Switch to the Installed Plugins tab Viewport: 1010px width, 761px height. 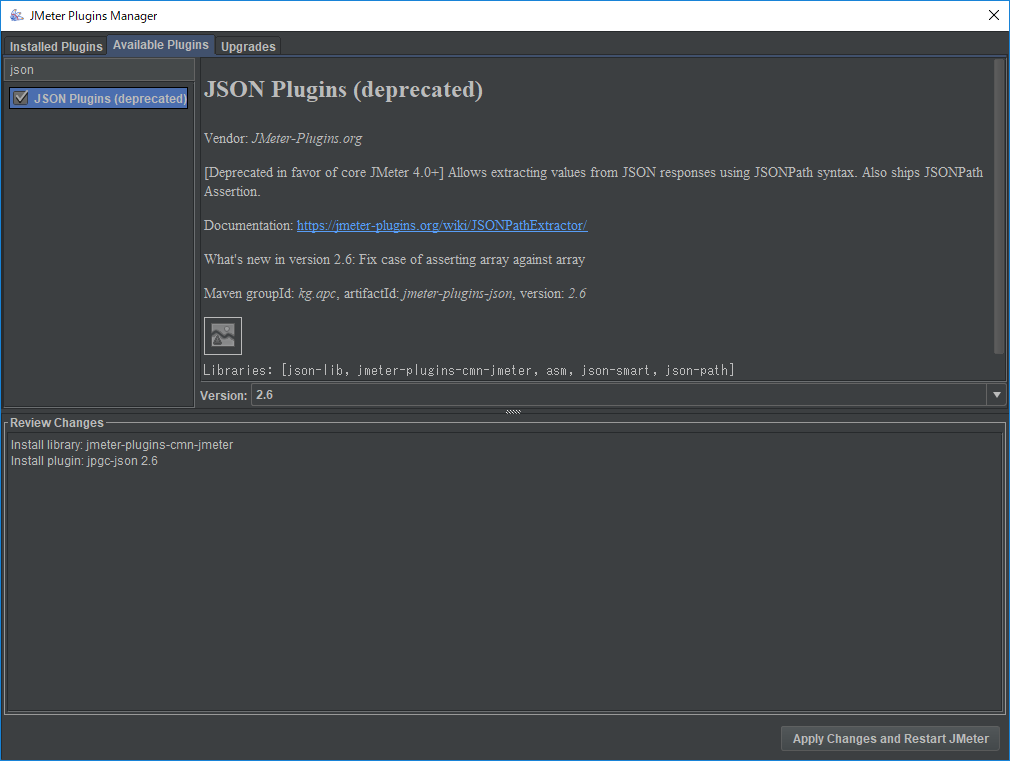(55, 45)
